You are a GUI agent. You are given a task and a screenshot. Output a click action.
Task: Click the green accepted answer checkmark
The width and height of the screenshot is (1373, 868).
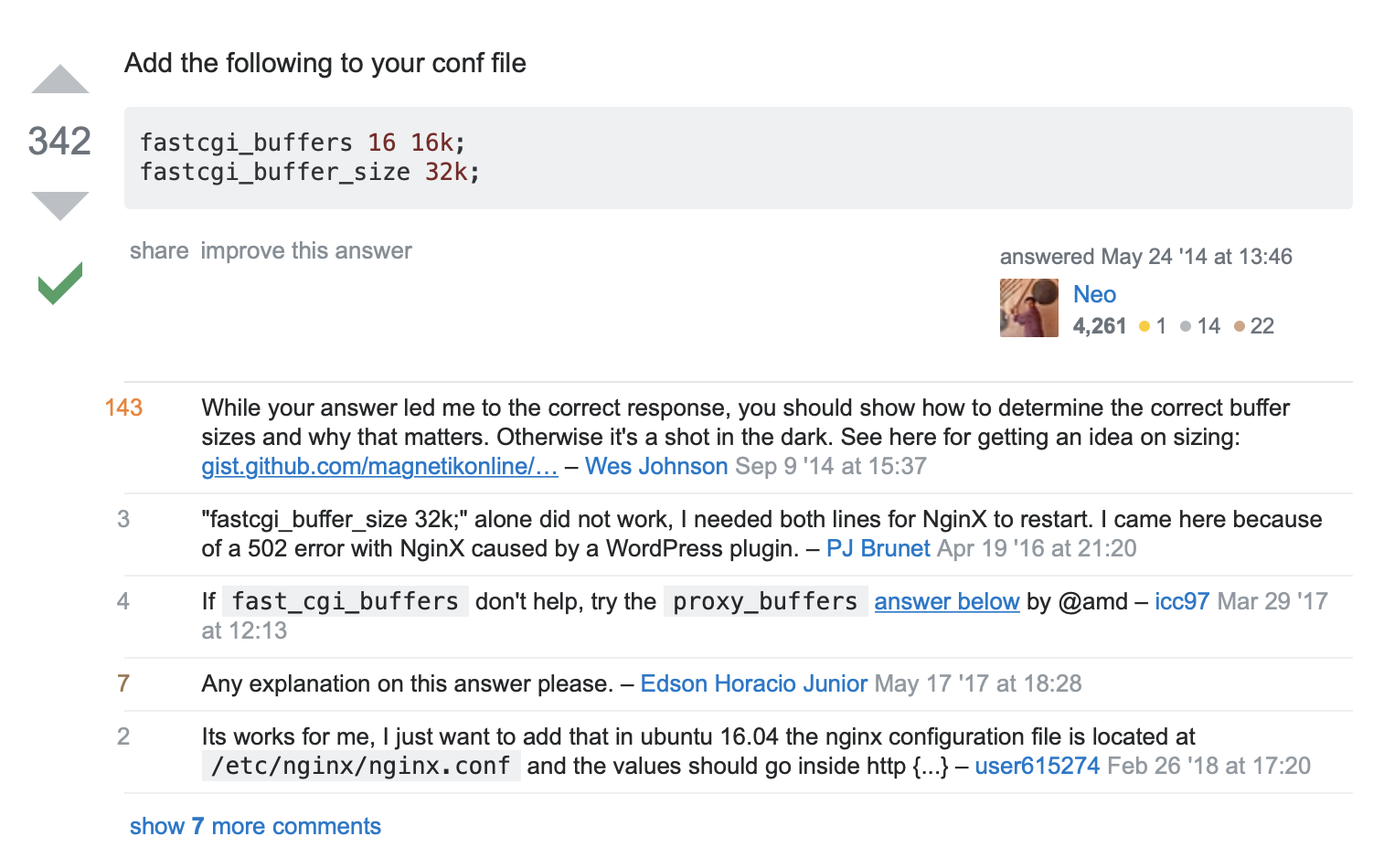pyautogui.click(x=60, y=283)
